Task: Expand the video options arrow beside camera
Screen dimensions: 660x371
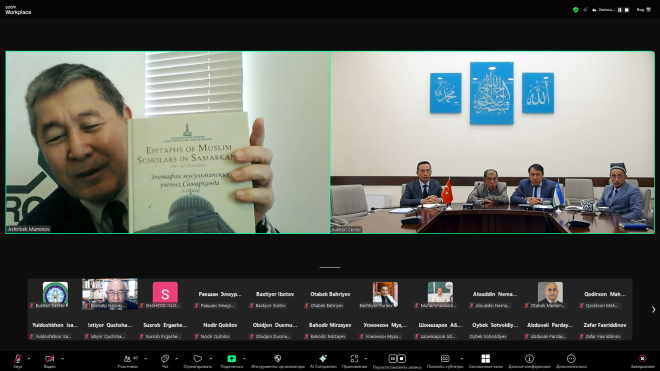Action: click(62, 359)
